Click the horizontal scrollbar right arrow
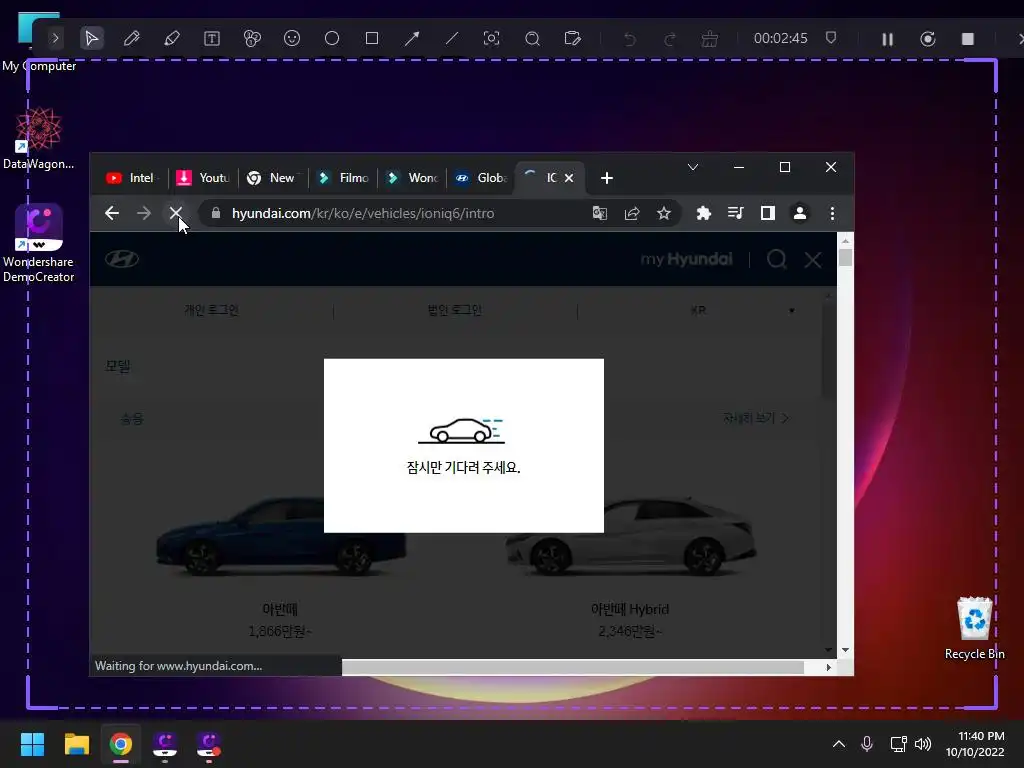This screenshot has width=1024, height=768. [x=828, y=667]
